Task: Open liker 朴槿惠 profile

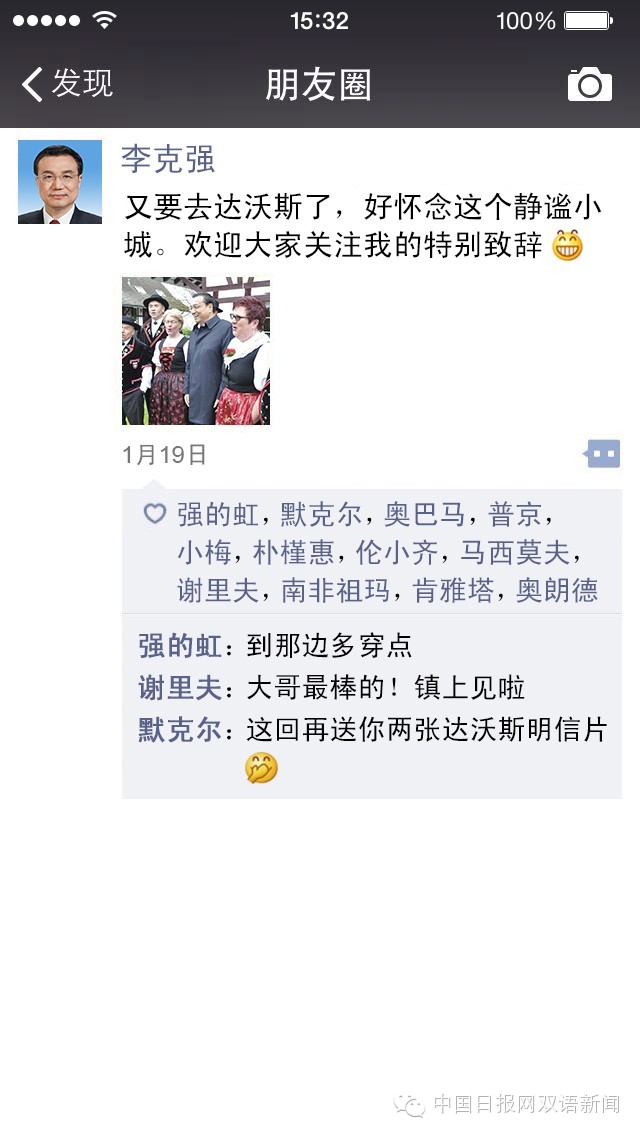Action: [293, 554]
